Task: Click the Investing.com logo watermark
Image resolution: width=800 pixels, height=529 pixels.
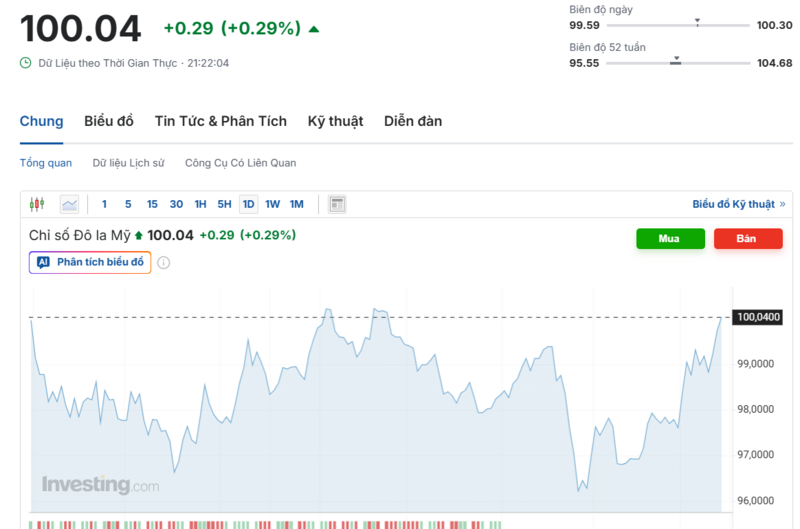Action: [100, 485]
